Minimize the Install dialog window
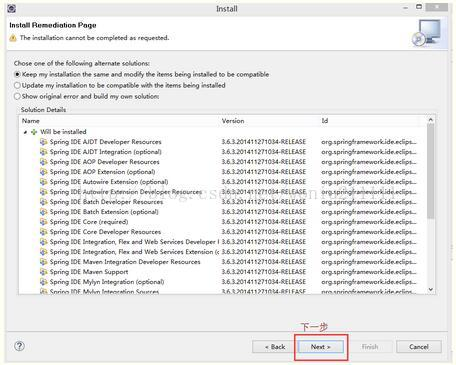Image resolution: width=456 pixels, height=365 pixels. point(406,7)
